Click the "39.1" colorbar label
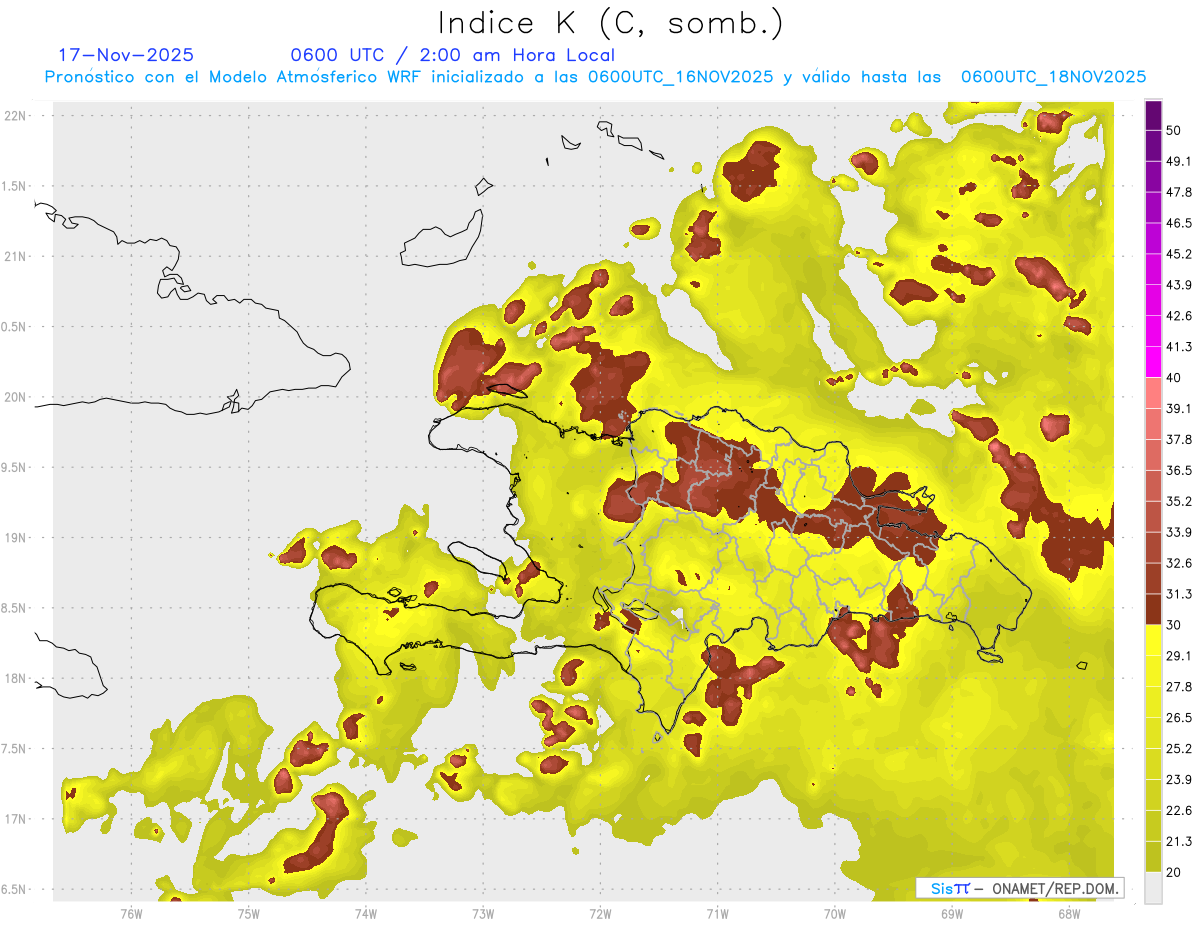This screenshot has height=927, width=1200. pyautogui.click(x=1179, y=408)
